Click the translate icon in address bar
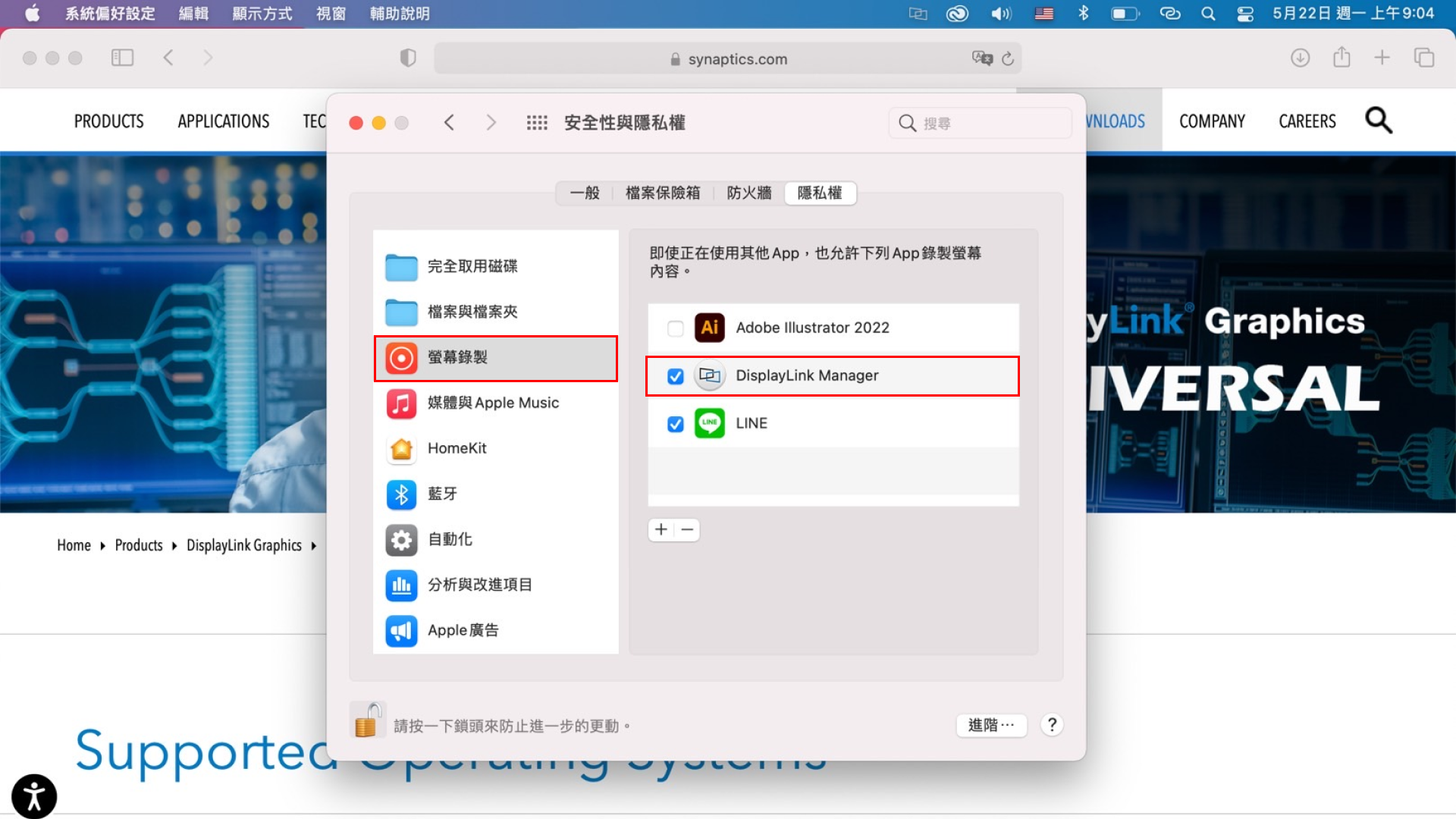Image resolution: width=1456 pixels, height=819 pixels. [982, 58]
